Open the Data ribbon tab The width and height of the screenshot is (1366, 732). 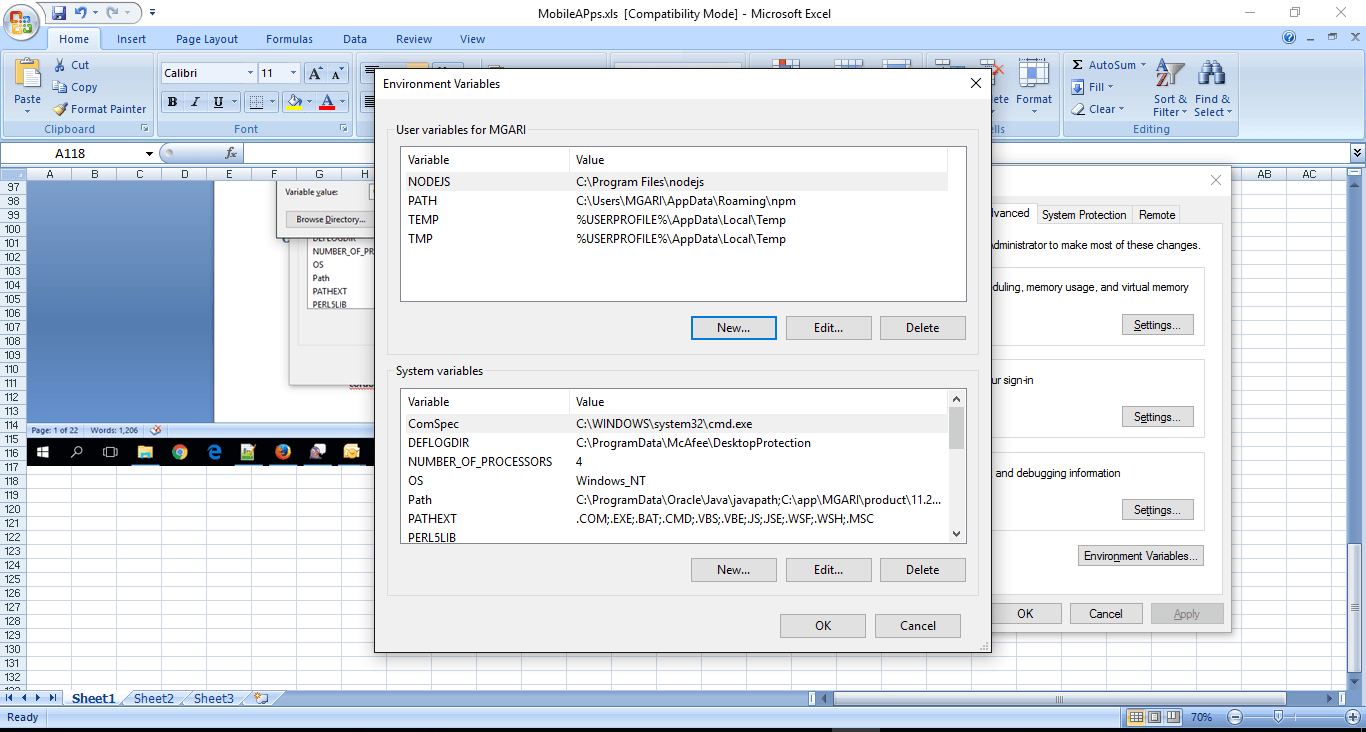(x=355, y=39)
